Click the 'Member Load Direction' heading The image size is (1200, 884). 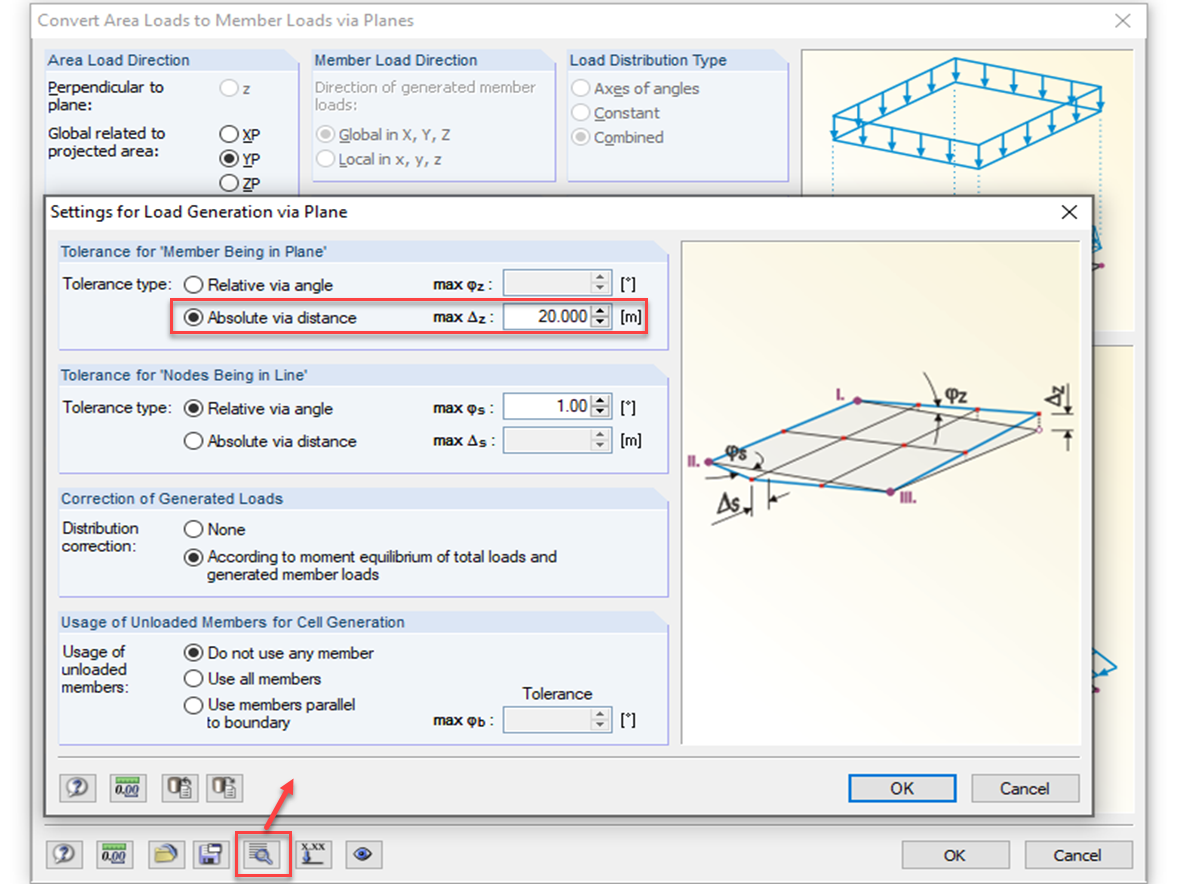(396, 60)
